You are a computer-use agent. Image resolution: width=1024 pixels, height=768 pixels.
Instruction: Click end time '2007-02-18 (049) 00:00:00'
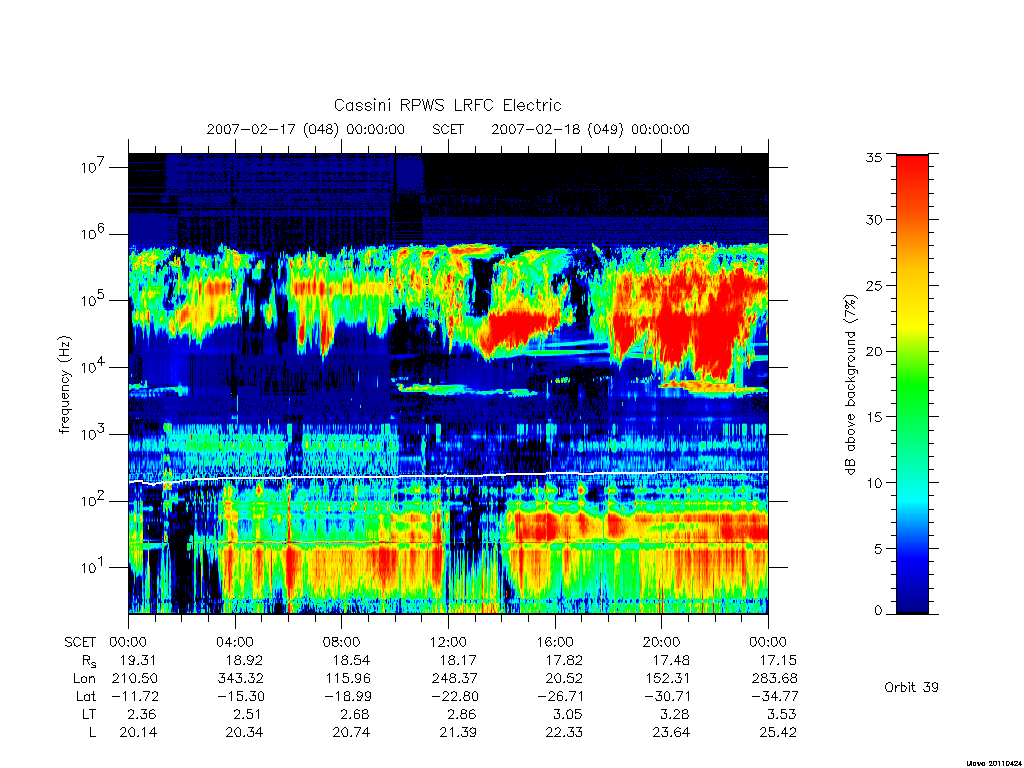coord(590,129)
